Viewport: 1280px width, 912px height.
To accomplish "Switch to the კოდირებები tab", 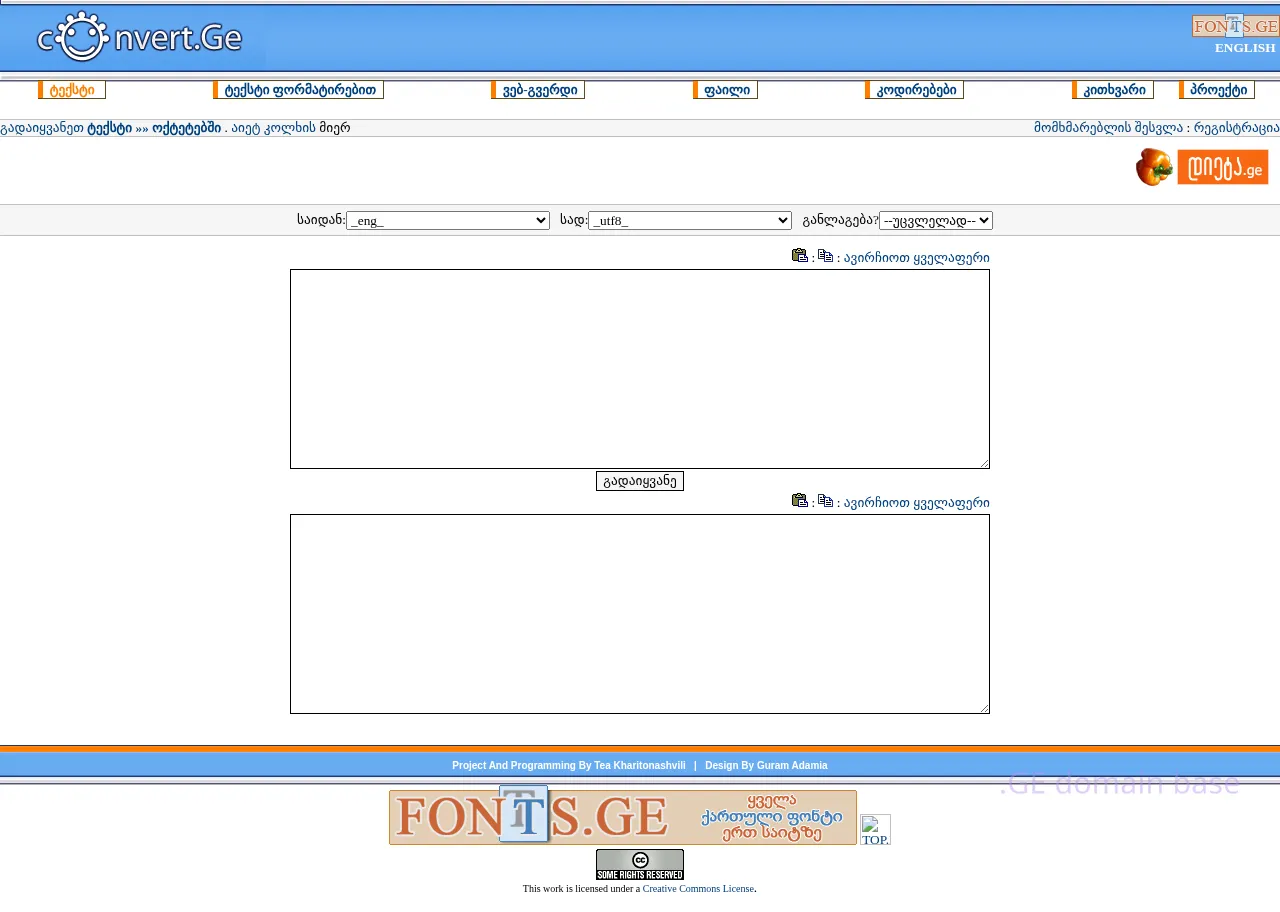I will pyautogui.click(x=916, y=90).
